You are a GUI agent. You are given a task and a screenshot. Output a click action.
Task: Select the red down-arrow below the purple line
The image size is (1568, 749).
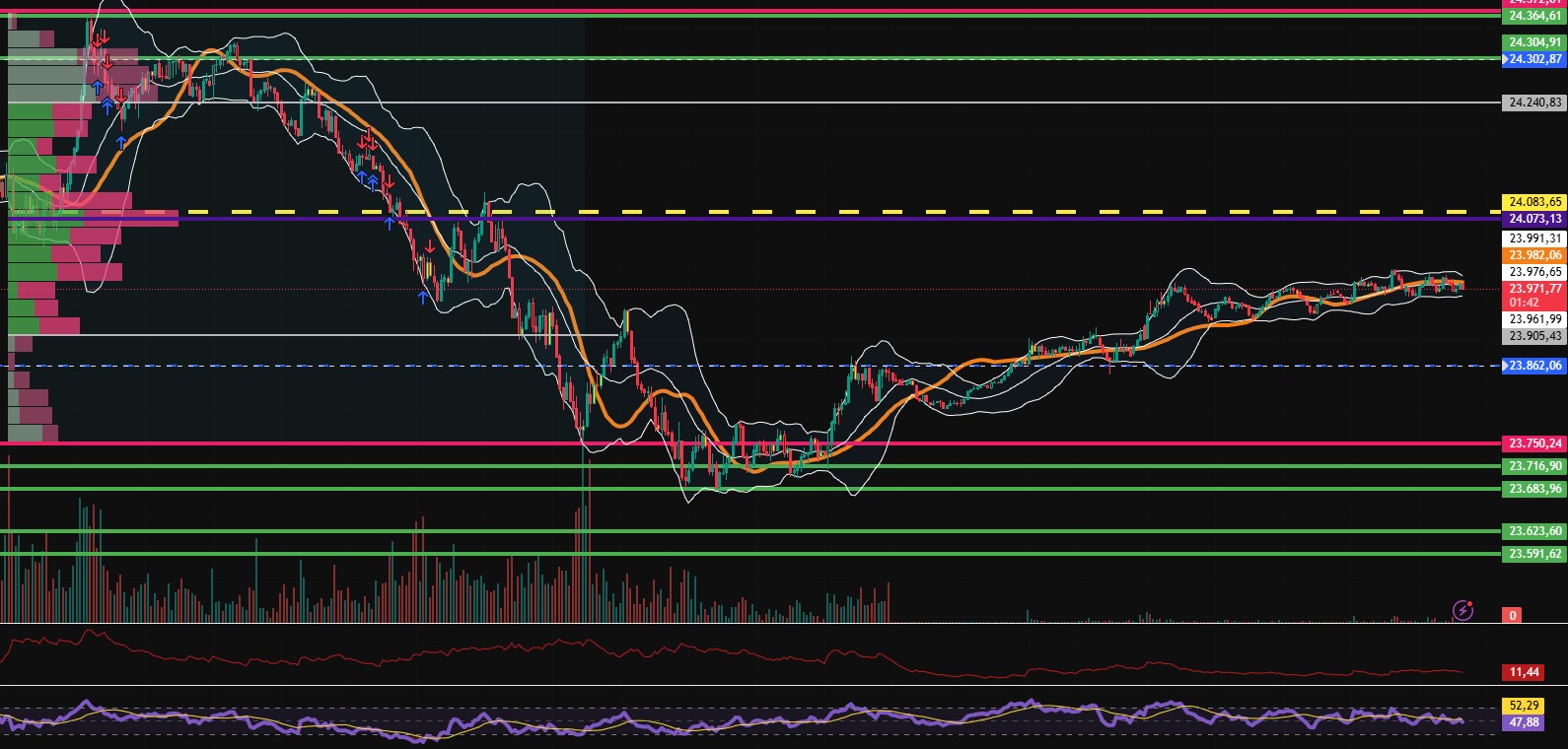point(430,247)
